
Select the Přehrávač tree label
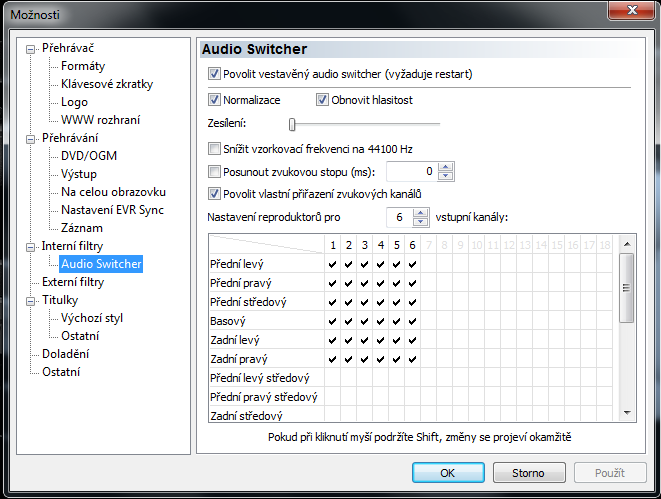click(x=68, y=48)
